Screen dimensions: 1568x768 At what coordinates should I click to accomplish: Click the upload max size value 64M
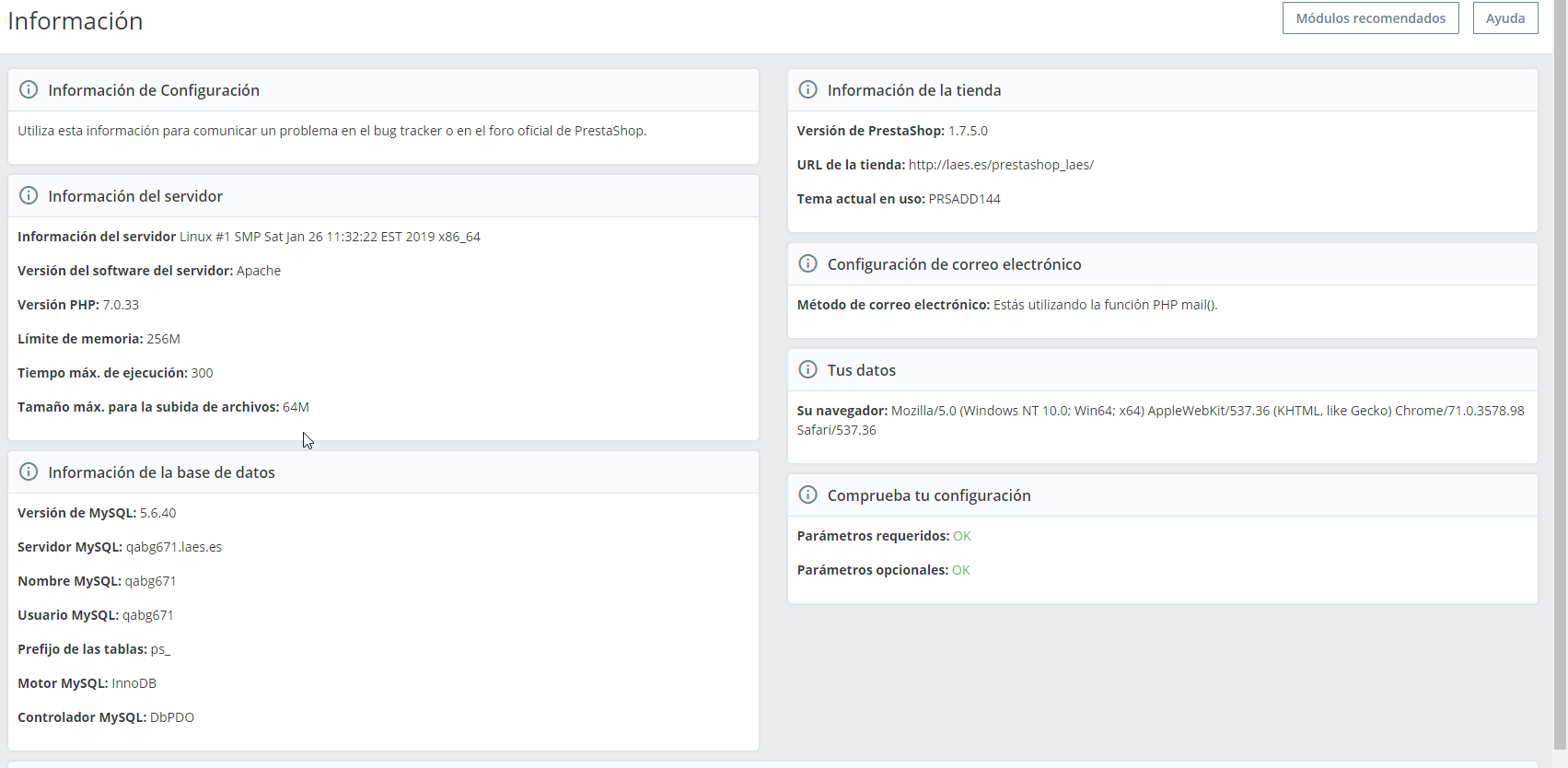296,407
